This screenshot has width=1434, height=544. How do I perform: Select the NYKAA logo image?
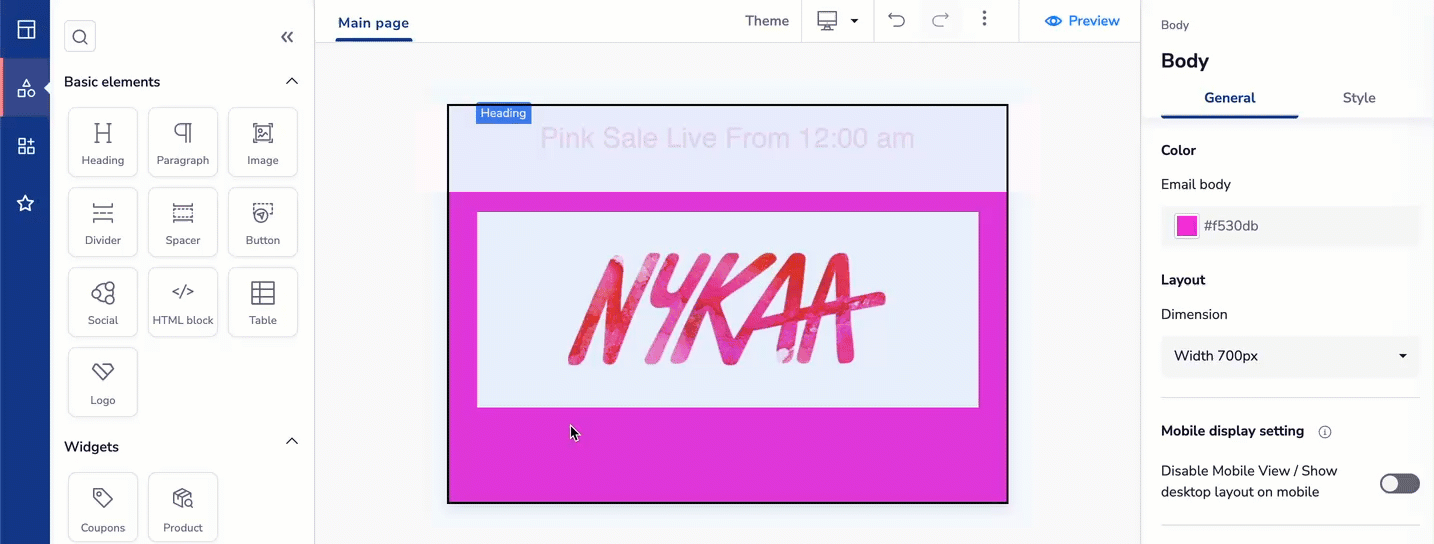(x=727, y=309)
